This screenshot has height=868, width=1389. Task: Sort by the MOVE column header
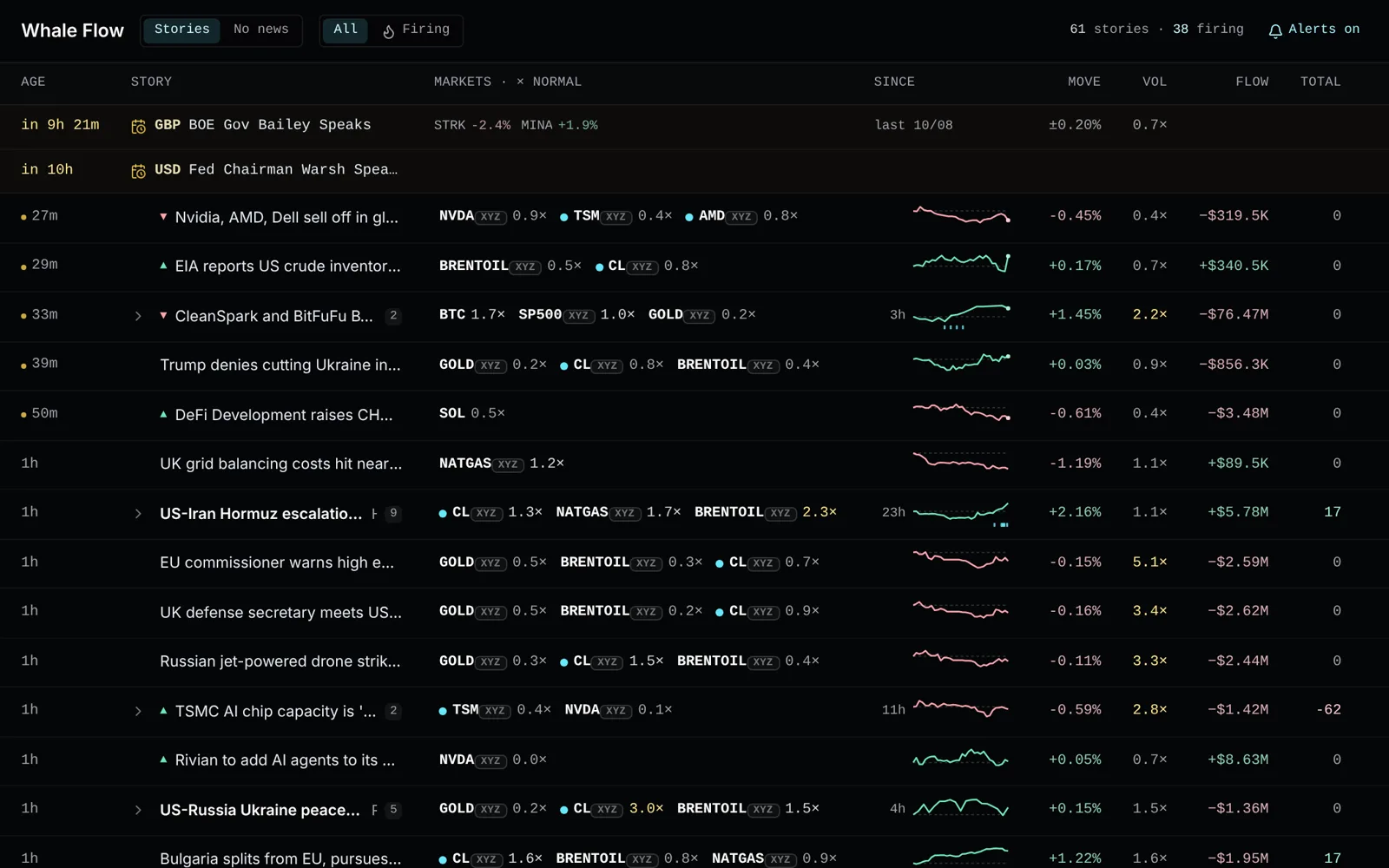pos(1083,82)
